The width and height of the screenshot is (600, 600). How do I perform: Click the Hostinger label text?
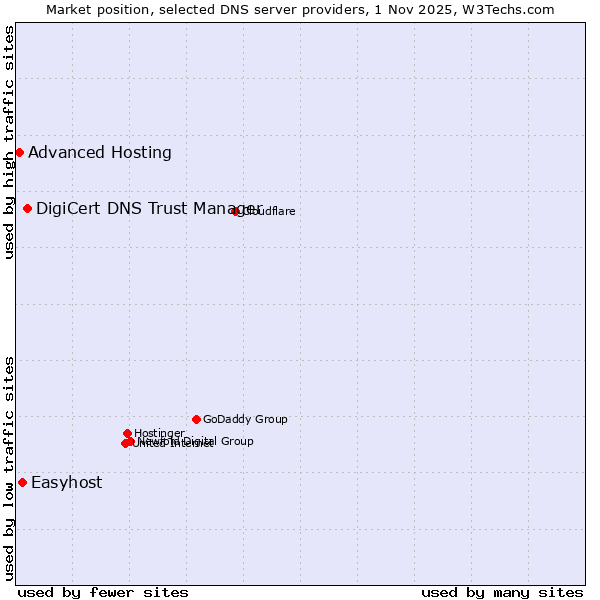pos(159,433)
